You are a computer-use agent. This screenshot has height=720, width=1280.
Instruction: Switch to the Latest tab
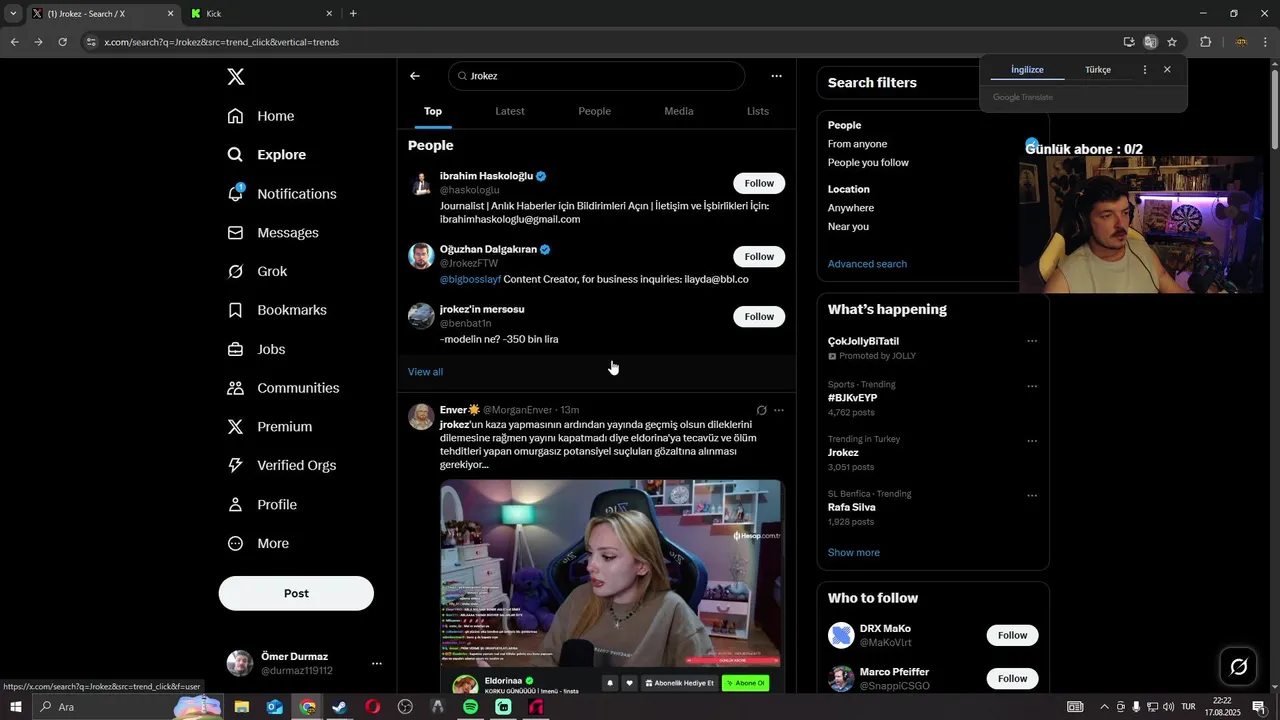tap(510, 111)
